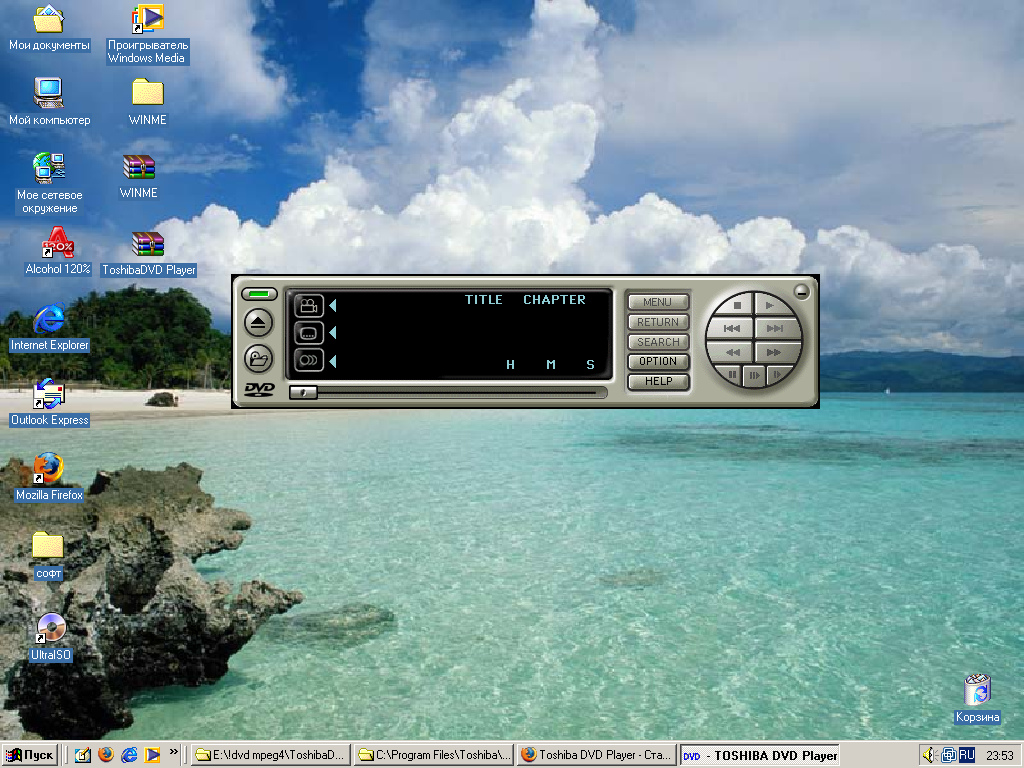Select the camera angle icon
The image size is (1024, 768).
[x=309, y=306]
